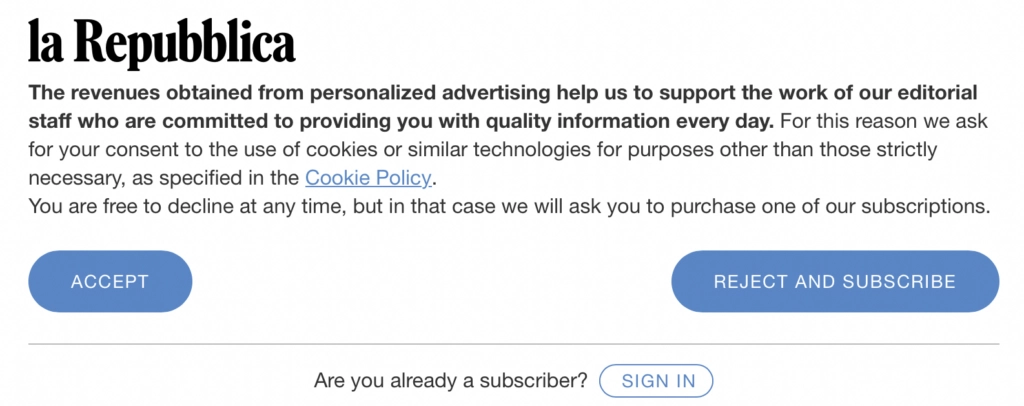Click the la Repubblica logo

(162, 42)
